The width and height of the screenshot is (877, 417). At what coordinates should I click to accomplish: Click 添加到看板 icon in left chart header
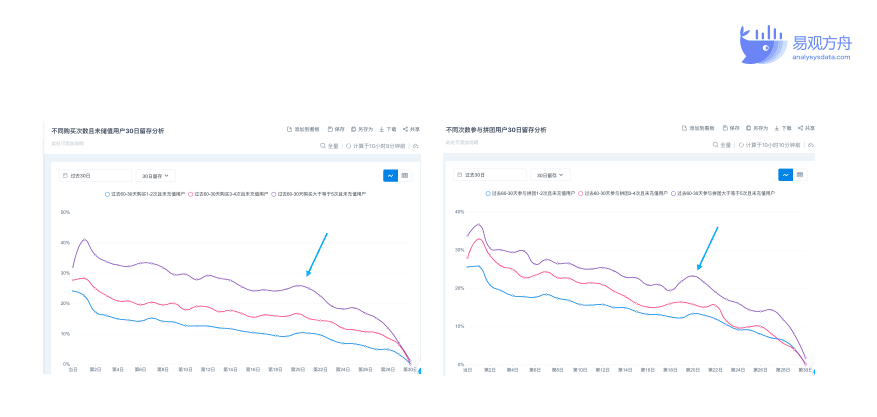289,129
